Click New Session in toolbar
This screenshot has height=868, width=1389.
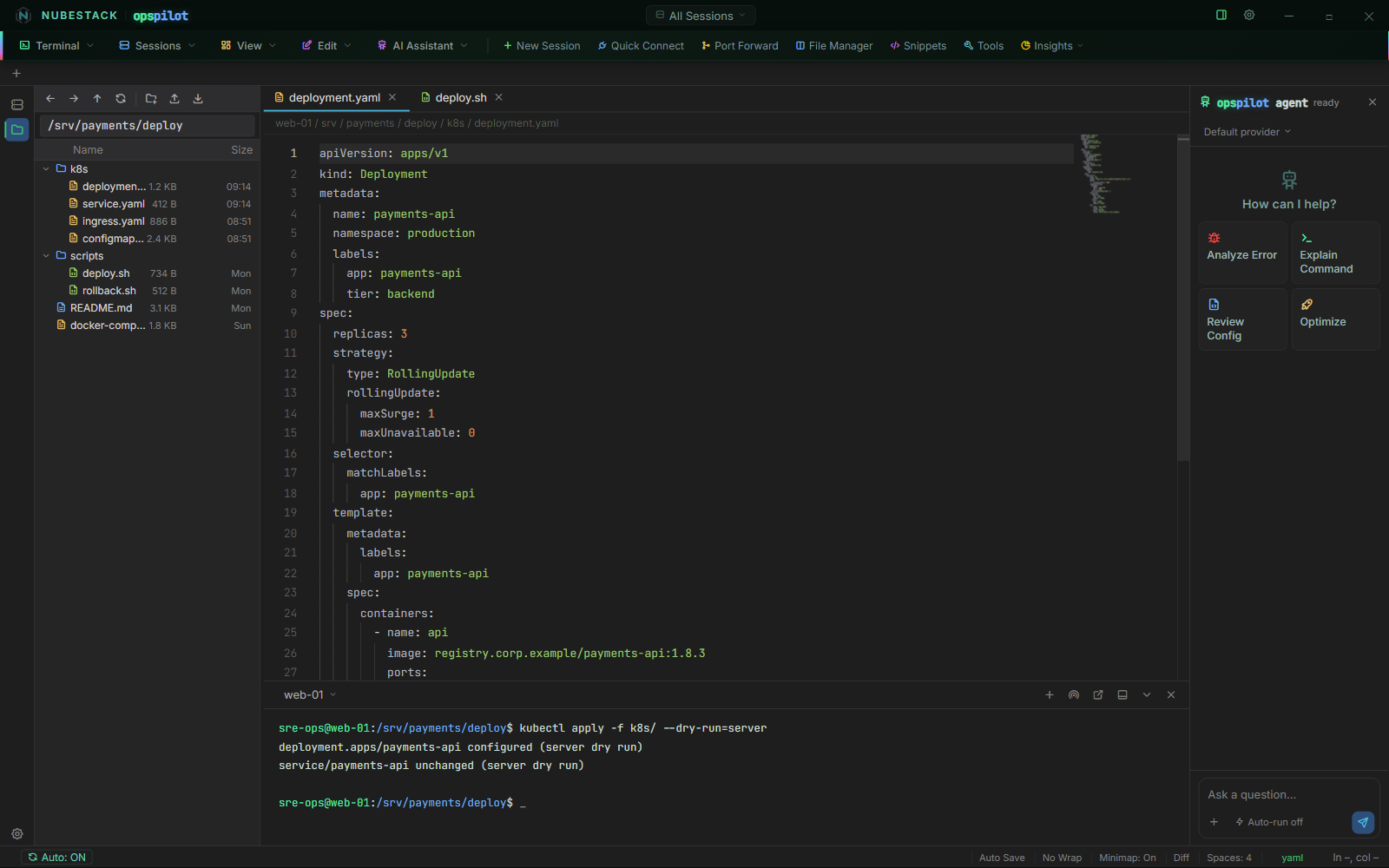tap(542, 46)
